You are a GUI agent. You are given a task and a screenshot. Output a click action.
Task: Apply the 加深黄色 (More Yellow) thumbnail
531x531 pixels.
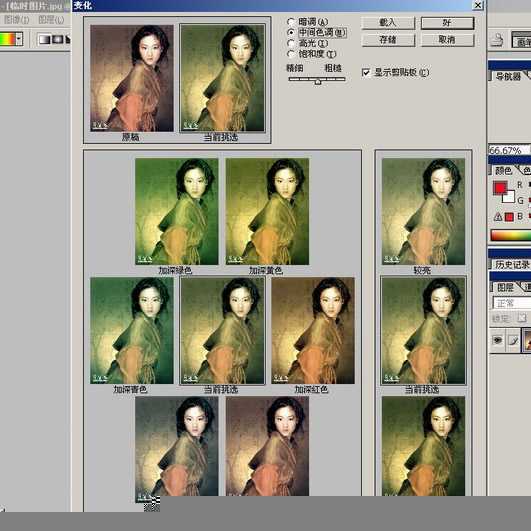[267, 211]
